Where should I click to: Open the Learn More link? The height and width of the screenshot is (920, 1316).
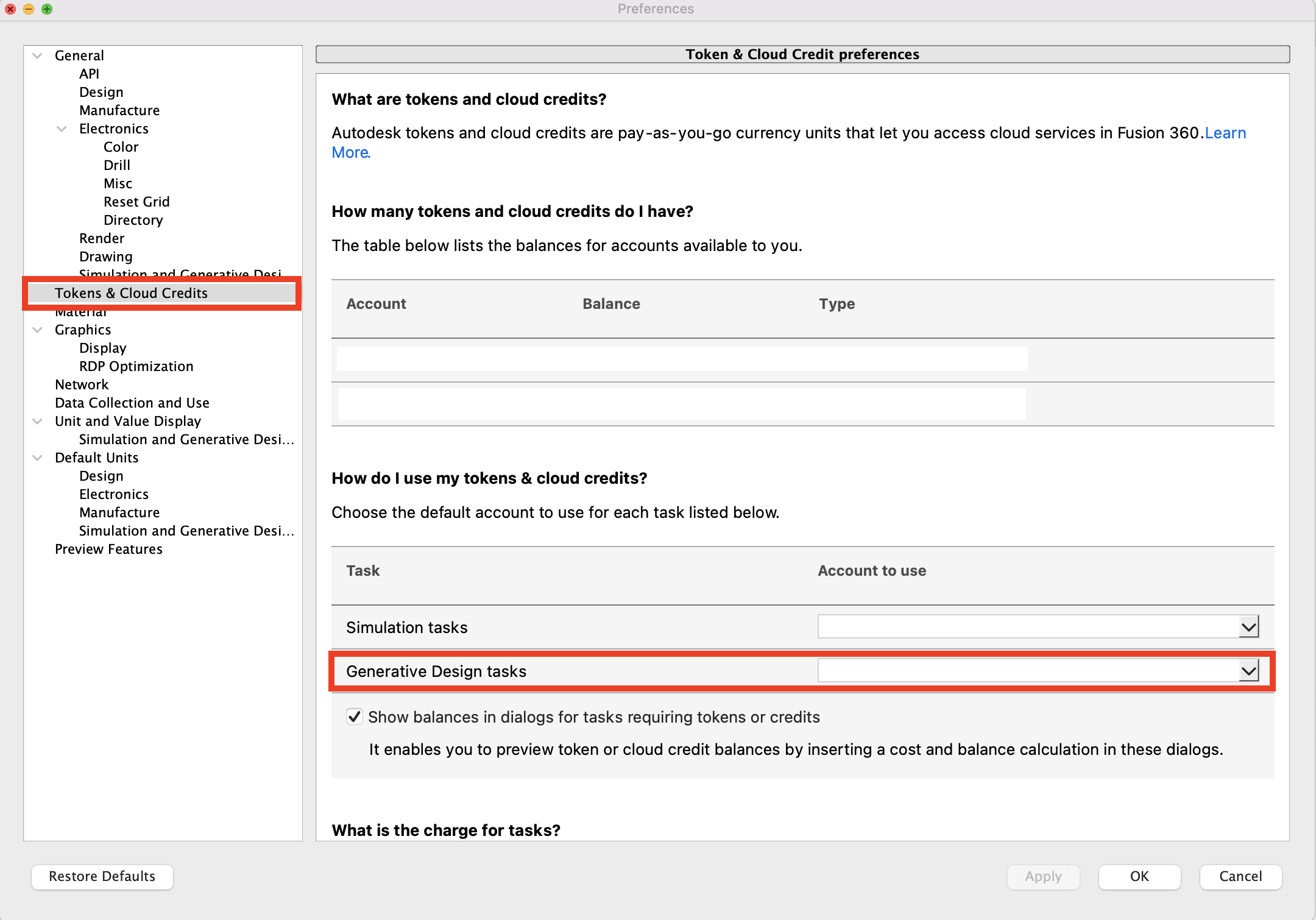1225,133
